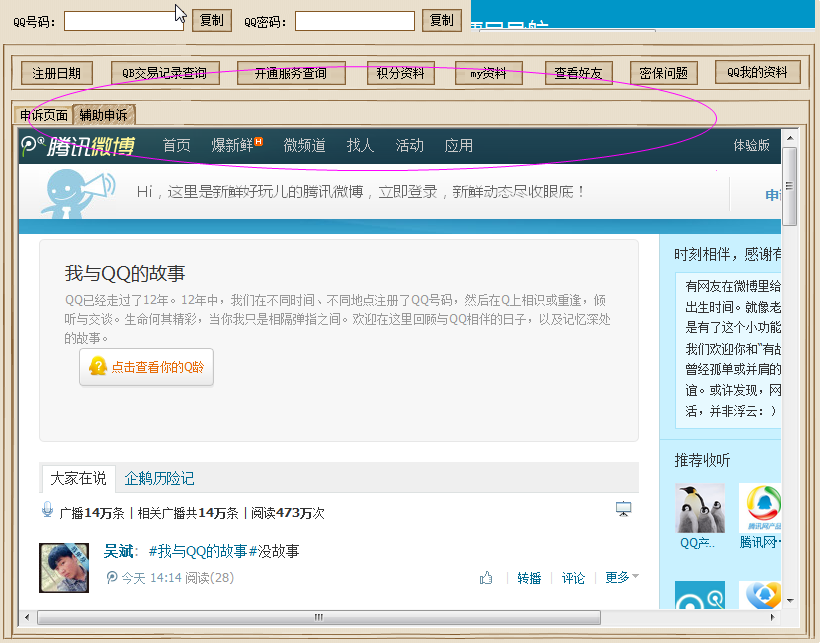Viewport: 820px width, 643px height.
Task: Select the 大家在说 tab
Action: tap(78, 478)
